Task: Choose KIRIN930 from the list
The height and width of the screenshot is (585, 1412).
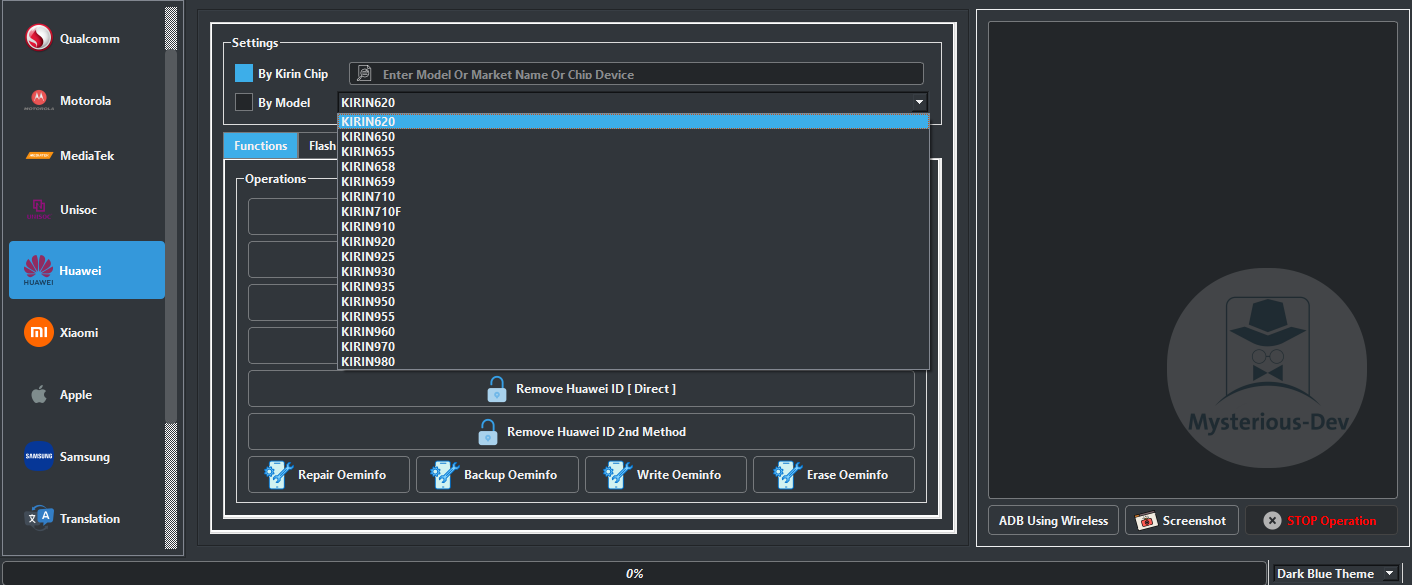Action: coord(633,272)
